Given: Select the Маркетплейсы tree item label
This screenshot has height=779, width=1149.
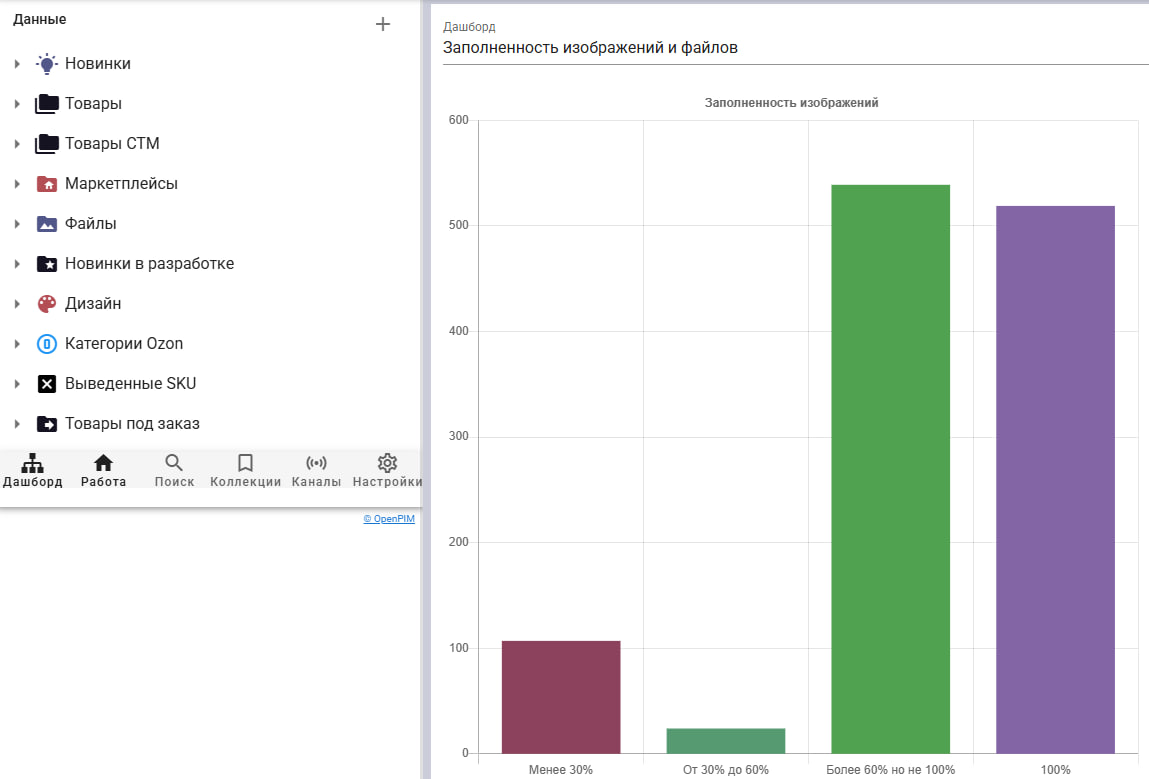Looking at the screenshot, I should (x=121, y=184).
